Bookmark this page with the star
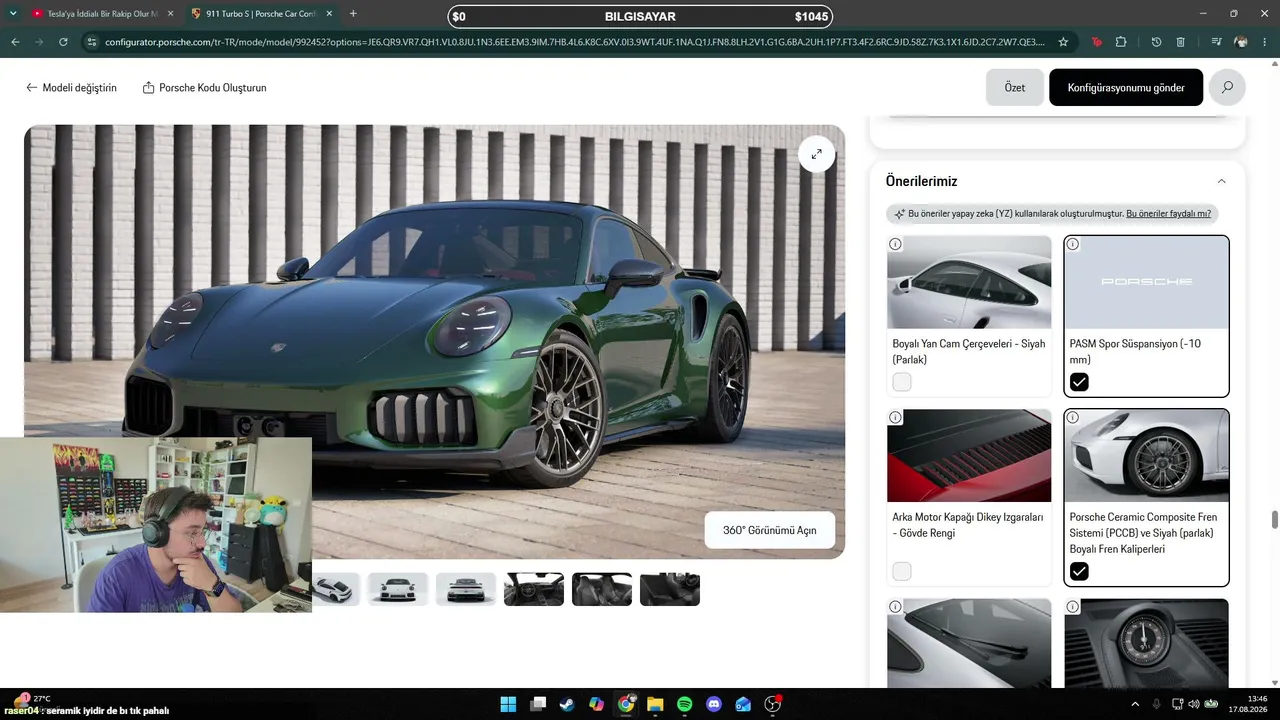The image size is (1280, 720). 1063,42
